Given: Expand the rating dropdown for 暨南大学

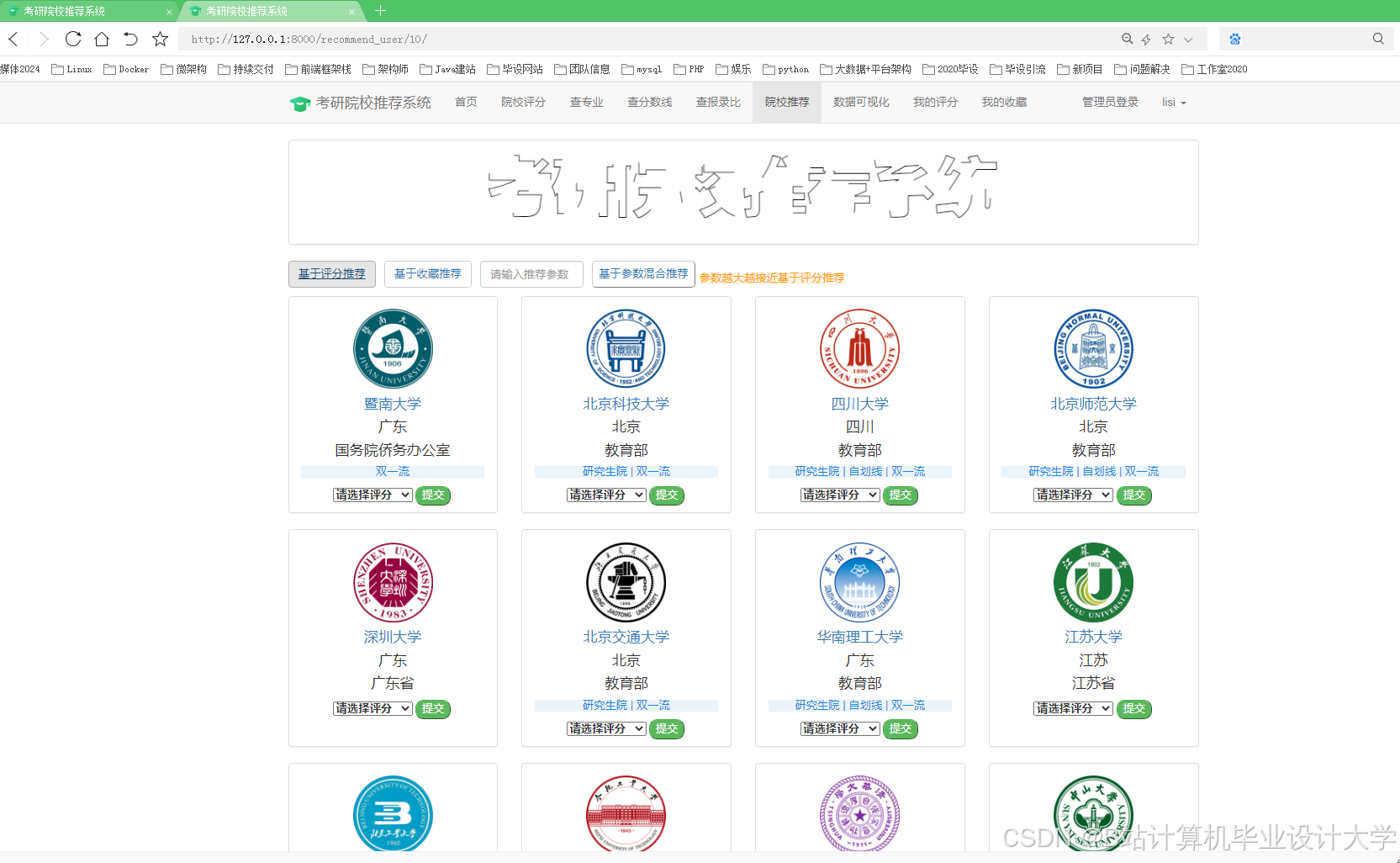Looking at the screenshot, I should pos(372,495).
